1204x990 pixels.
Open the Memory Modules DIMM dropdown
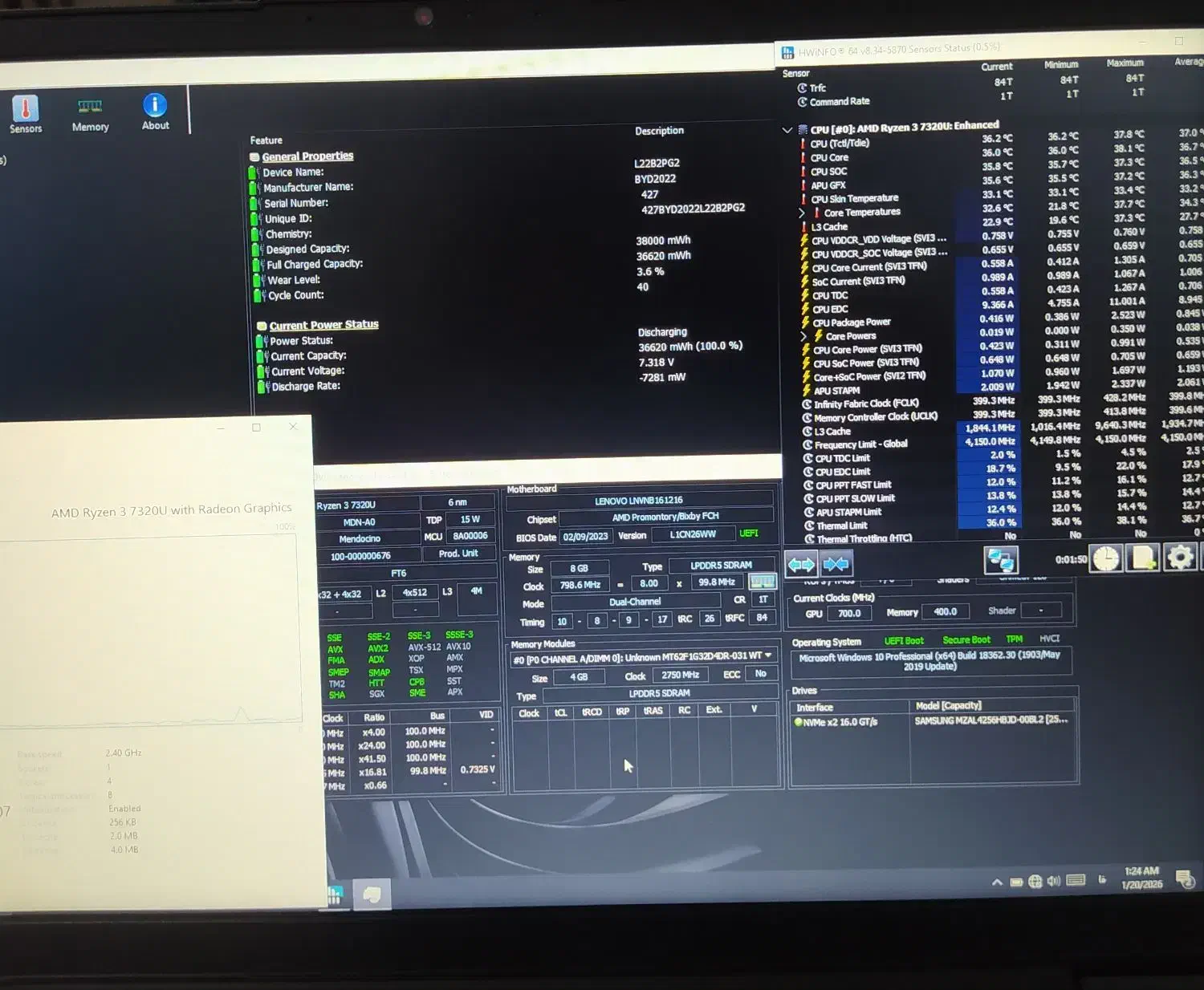[768, 655]
